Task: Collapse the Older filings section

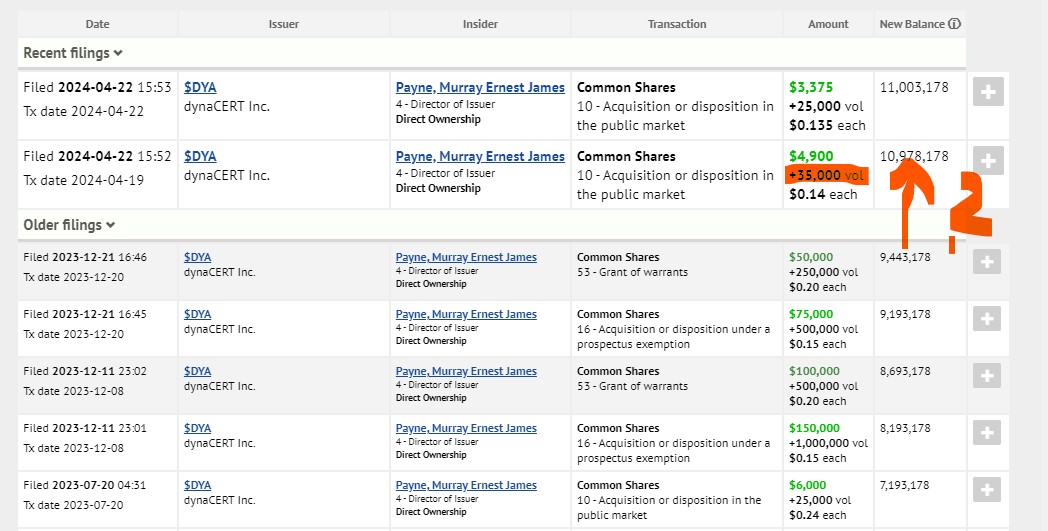Action: [69, 226]
